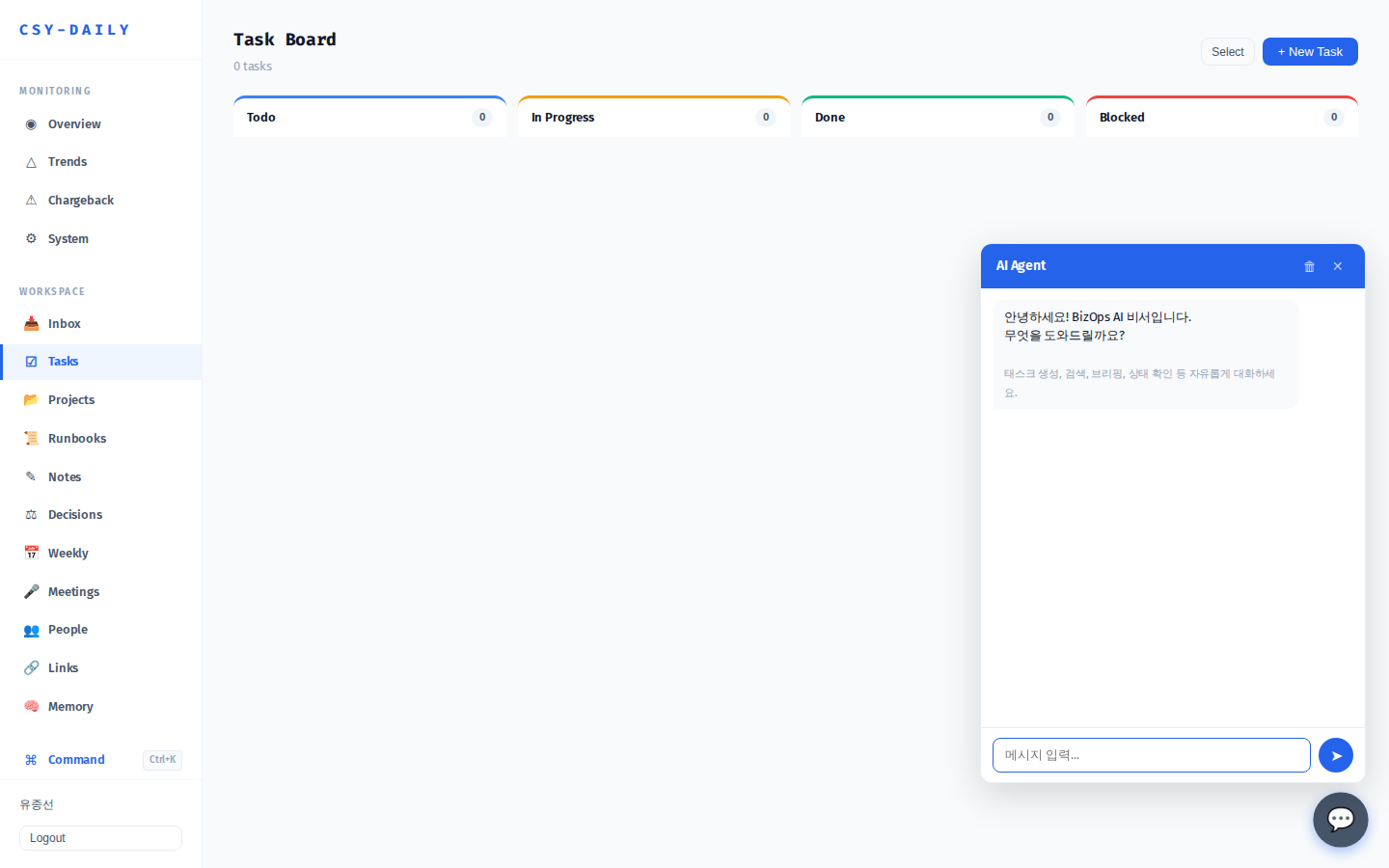The height and width of the screenshot is (868, 1389).
Task: Open the Inbox from the sidebar
Action: pyautogui.click(x=64, y=323)
